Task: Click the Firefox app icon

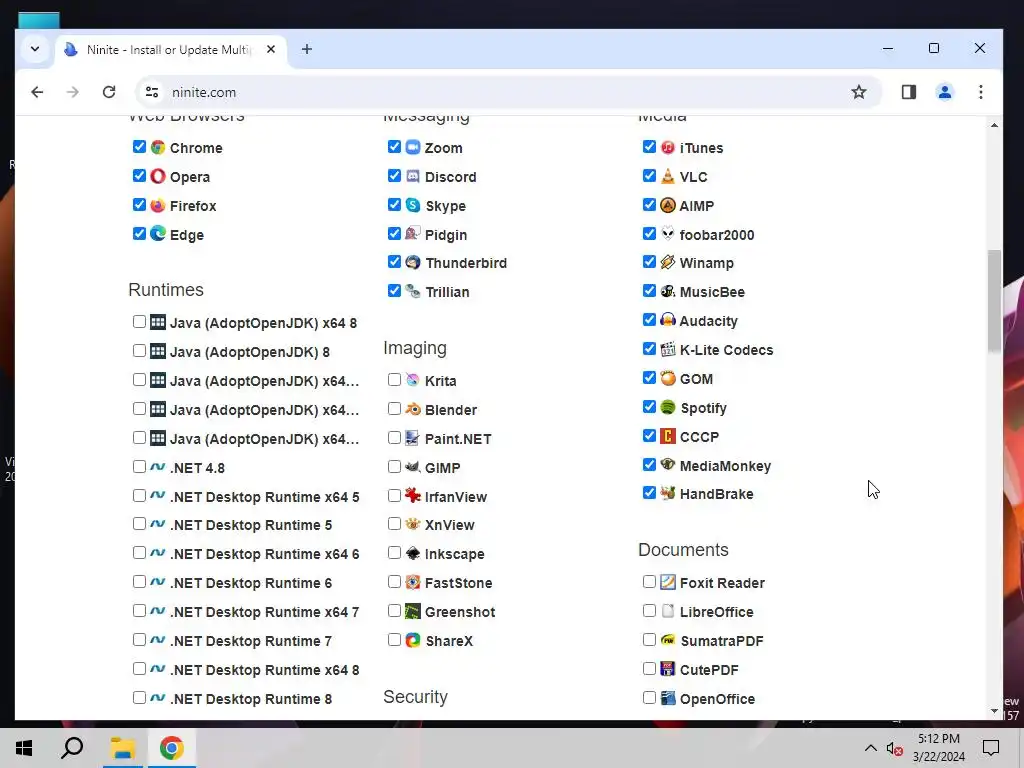Action: click(x=157, y=205)
